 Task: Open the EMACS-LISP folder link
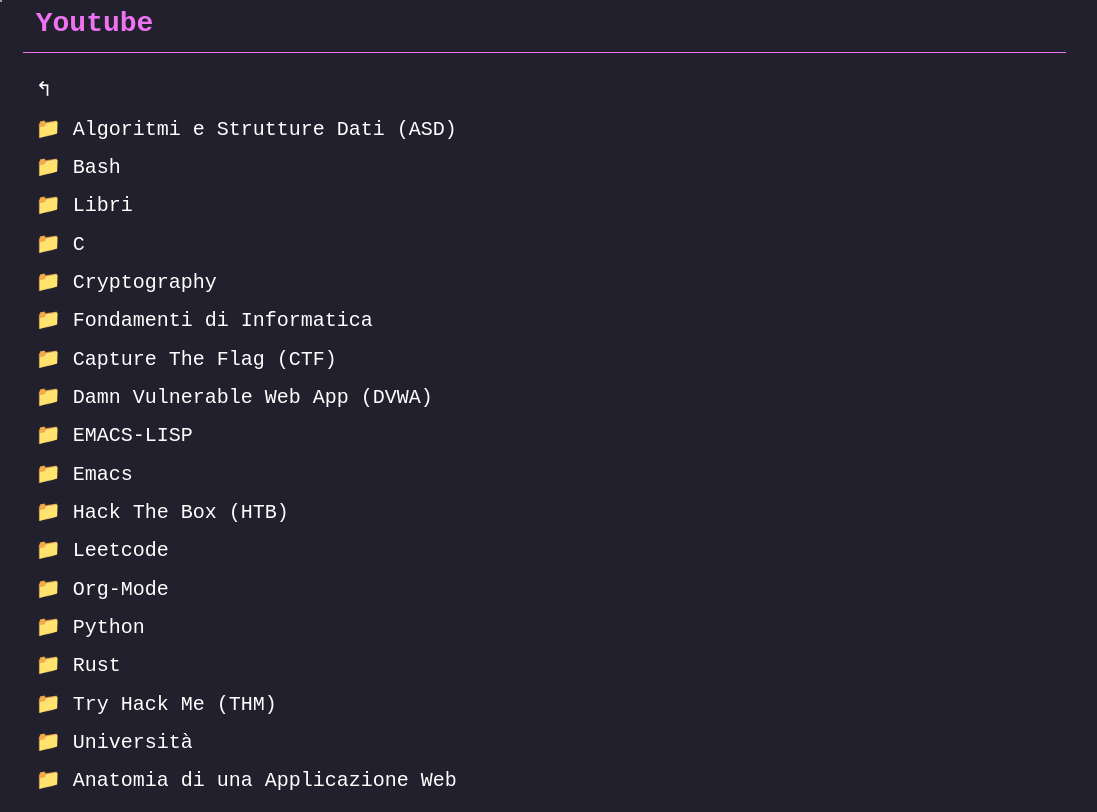tap(133, 435)
